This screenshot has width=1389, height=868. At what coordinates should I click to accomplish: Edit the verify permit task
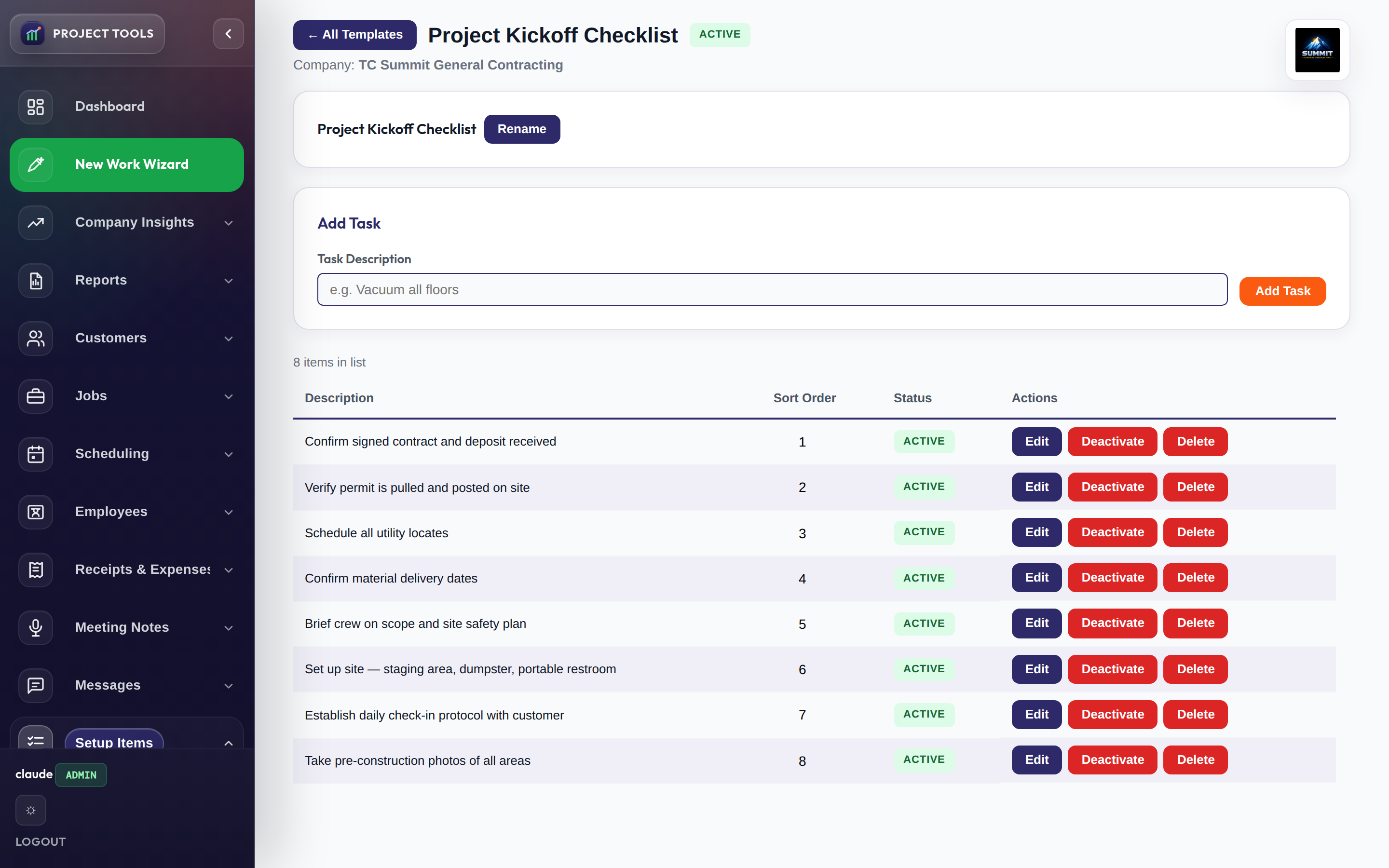click(x=1036, y=487)
